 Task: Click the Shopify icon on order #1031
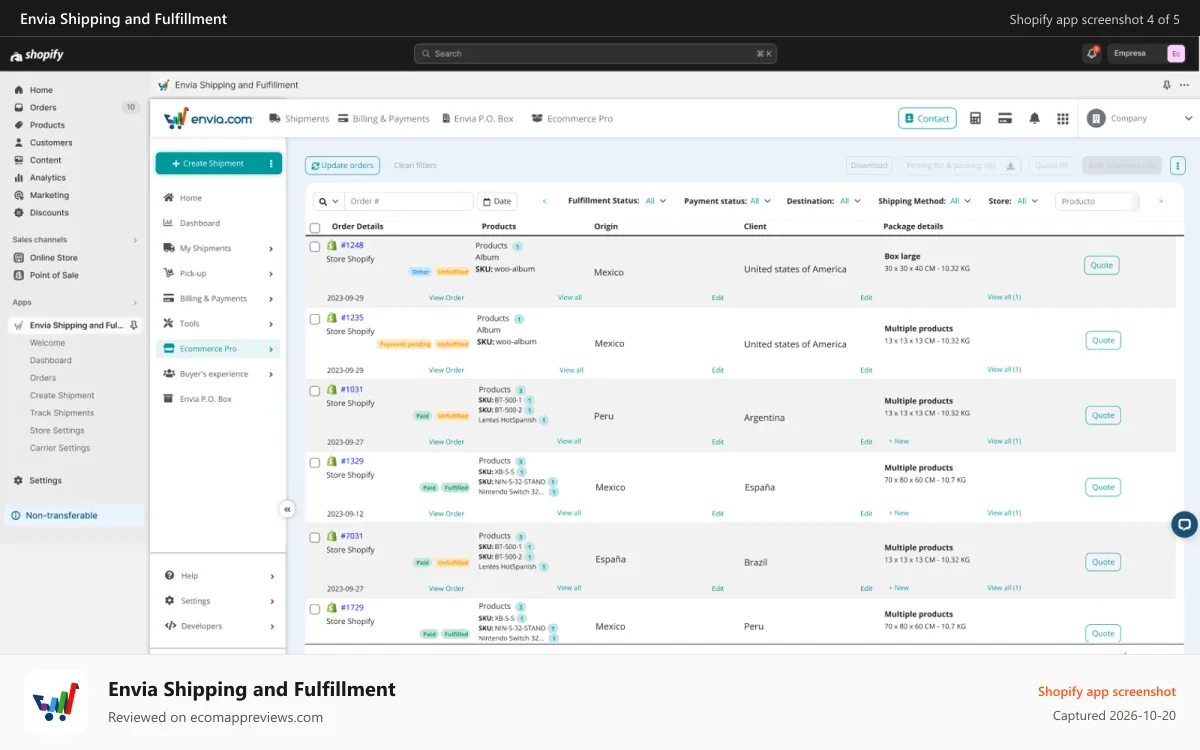coord(332,389)
